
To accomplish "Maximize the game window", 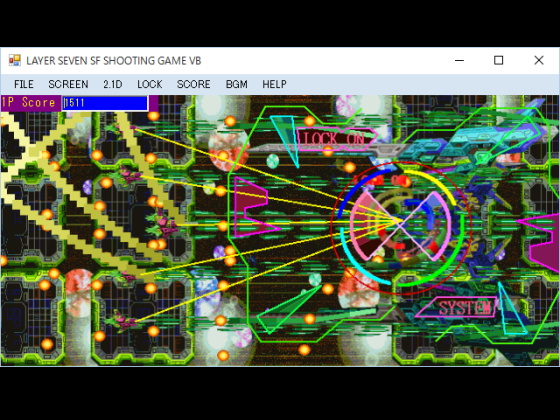I will [x=499, y=60].
